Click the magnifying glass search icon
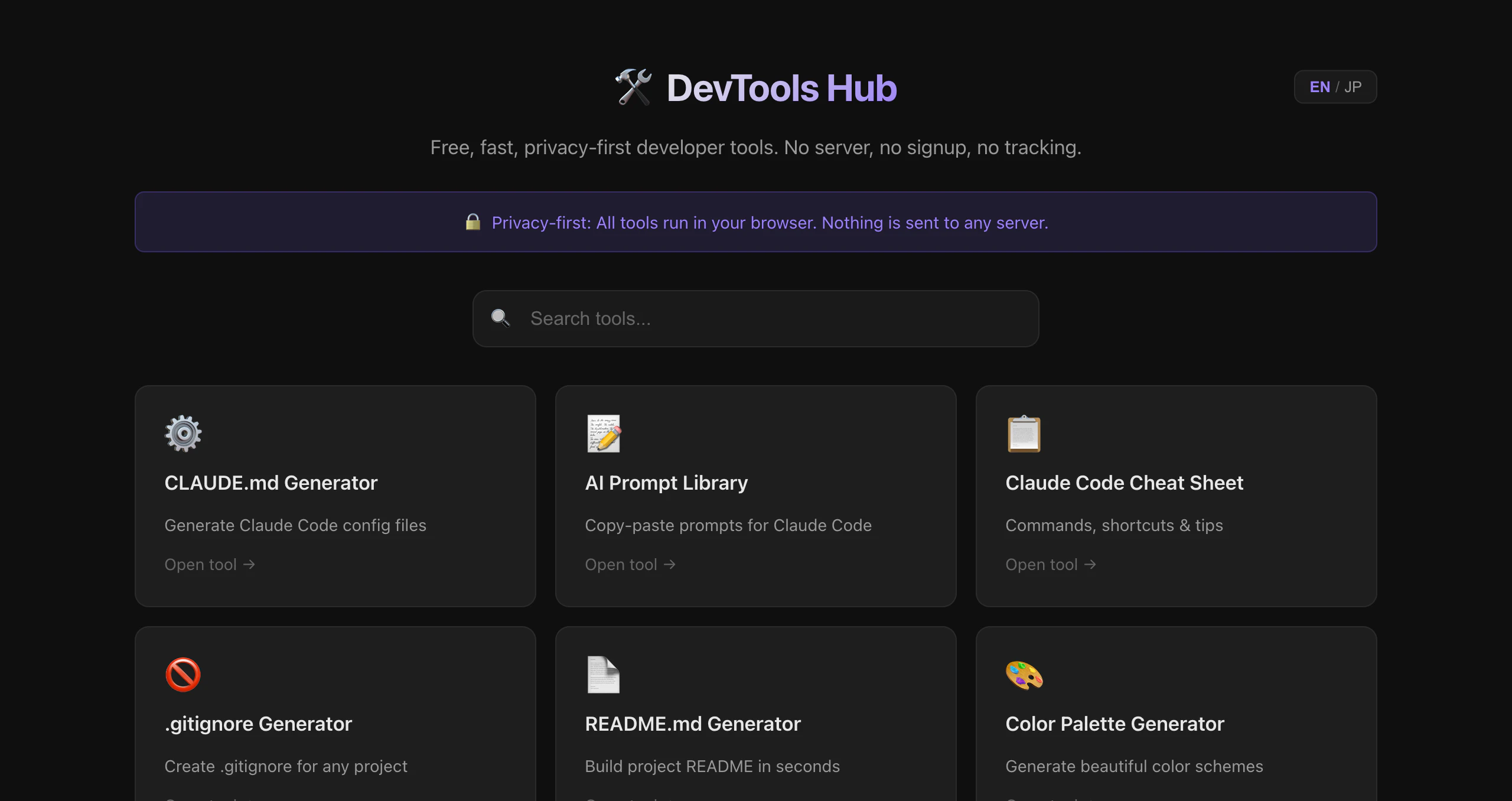 pos(500,318)
